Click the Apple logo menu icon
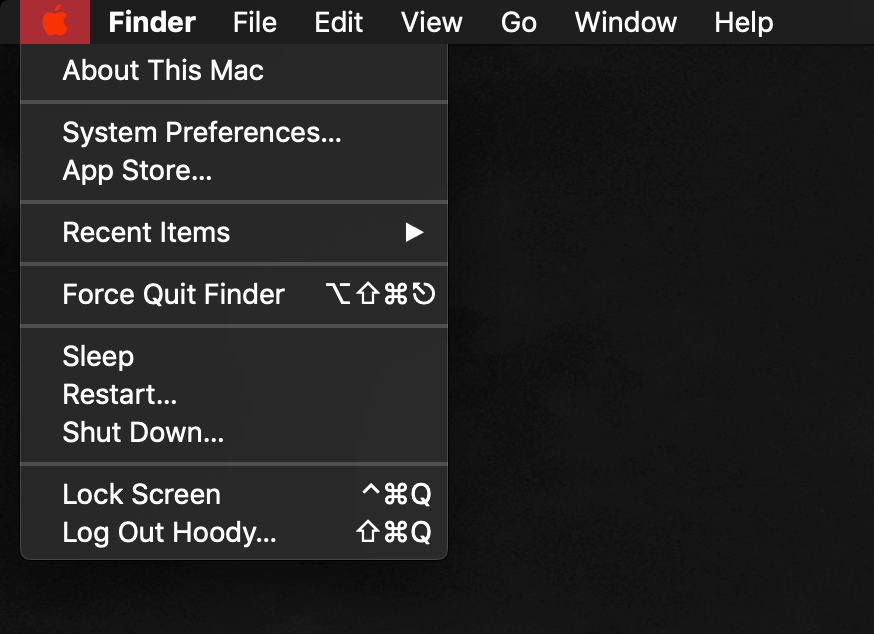 [55, 22]
